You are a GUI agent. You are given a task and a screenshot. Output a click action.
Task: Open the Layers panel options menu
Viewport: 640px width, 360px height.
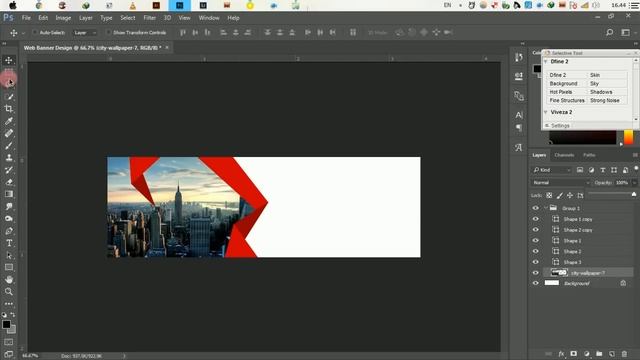pyautogui.click(x=635, y=155)
